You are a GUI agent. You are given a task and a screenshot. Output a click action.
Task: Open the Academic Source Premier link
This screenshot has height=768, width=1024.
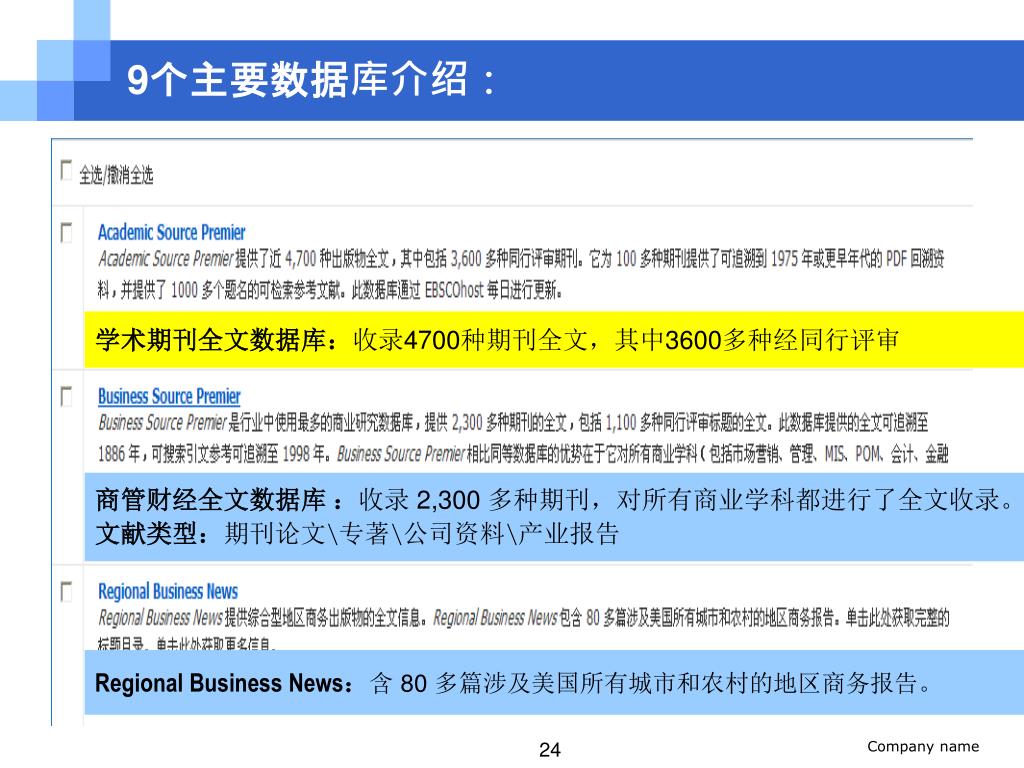(172, 232)
